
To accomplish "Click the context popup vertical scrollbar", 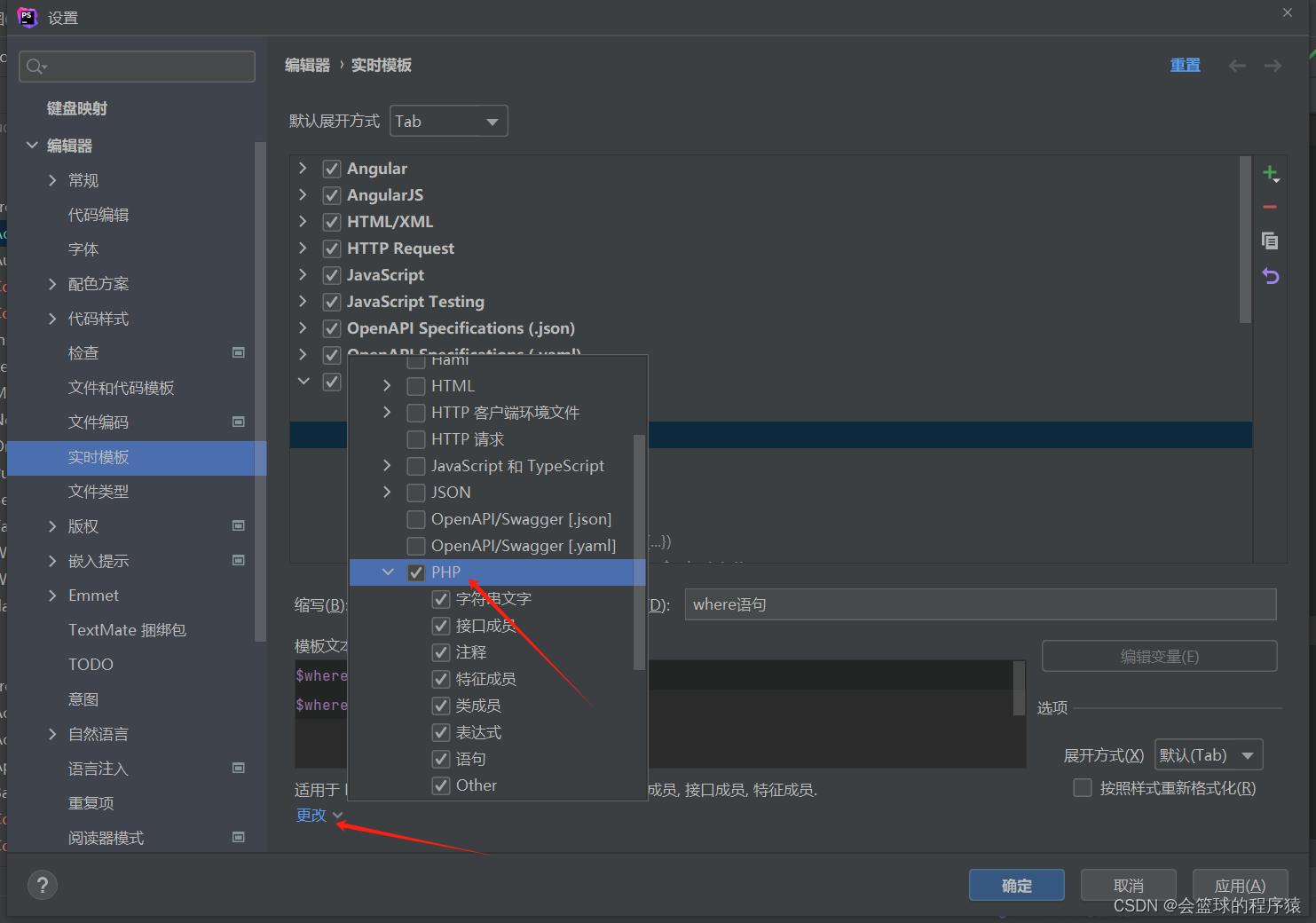I will tap(639, 550).
